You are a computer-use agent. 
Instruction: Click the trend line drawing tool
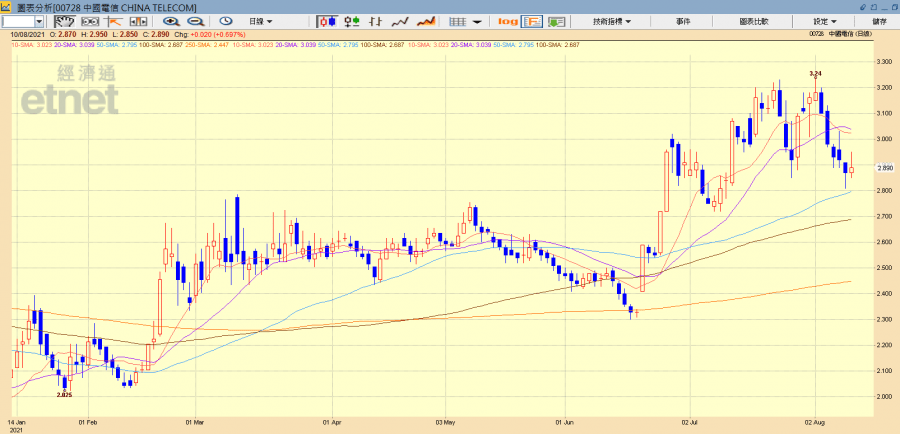click(116, 21)
